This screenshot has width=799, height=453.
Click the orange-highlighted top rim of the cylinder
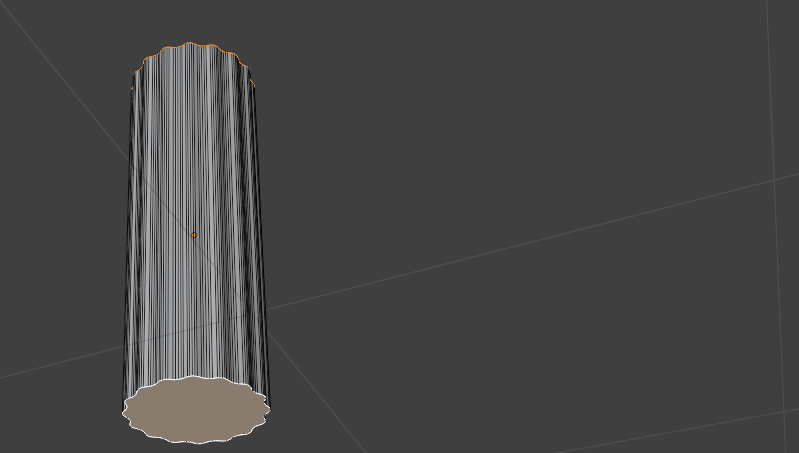(190, 46)
